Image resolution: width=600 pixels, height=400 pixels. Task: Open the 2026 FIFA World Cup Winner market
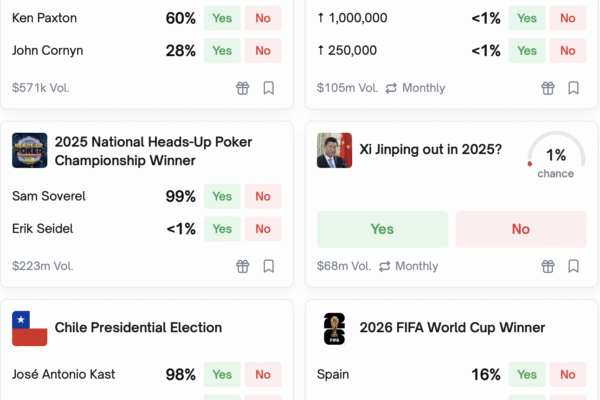452,328
